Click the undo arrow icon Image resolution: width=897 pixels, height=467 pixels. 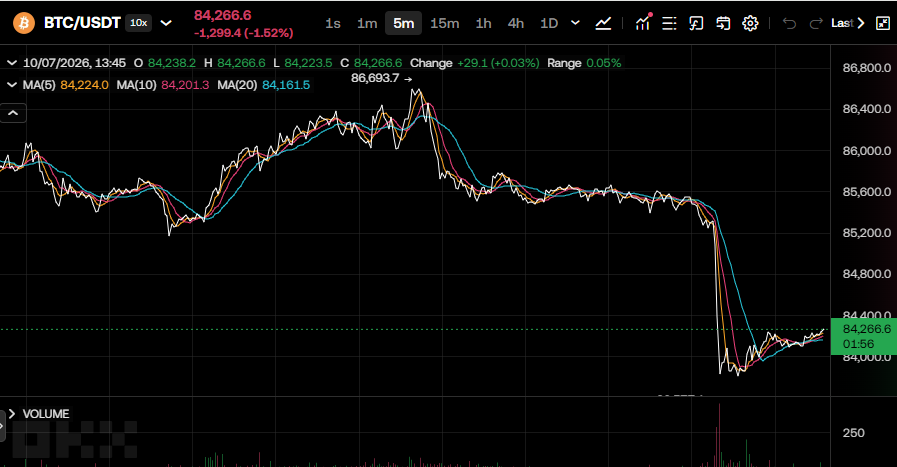point(789,23)
